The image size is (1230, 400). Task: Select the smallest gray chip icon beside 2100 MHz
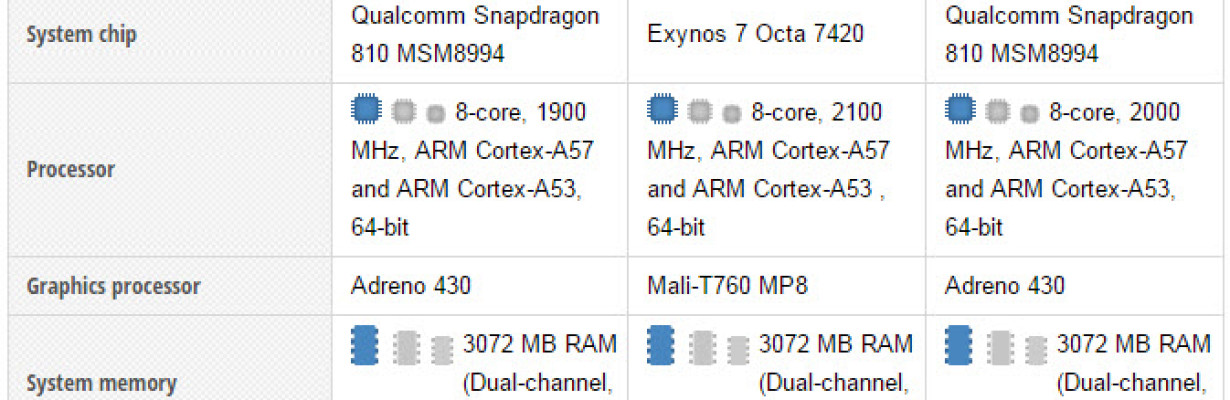(732, 111)
